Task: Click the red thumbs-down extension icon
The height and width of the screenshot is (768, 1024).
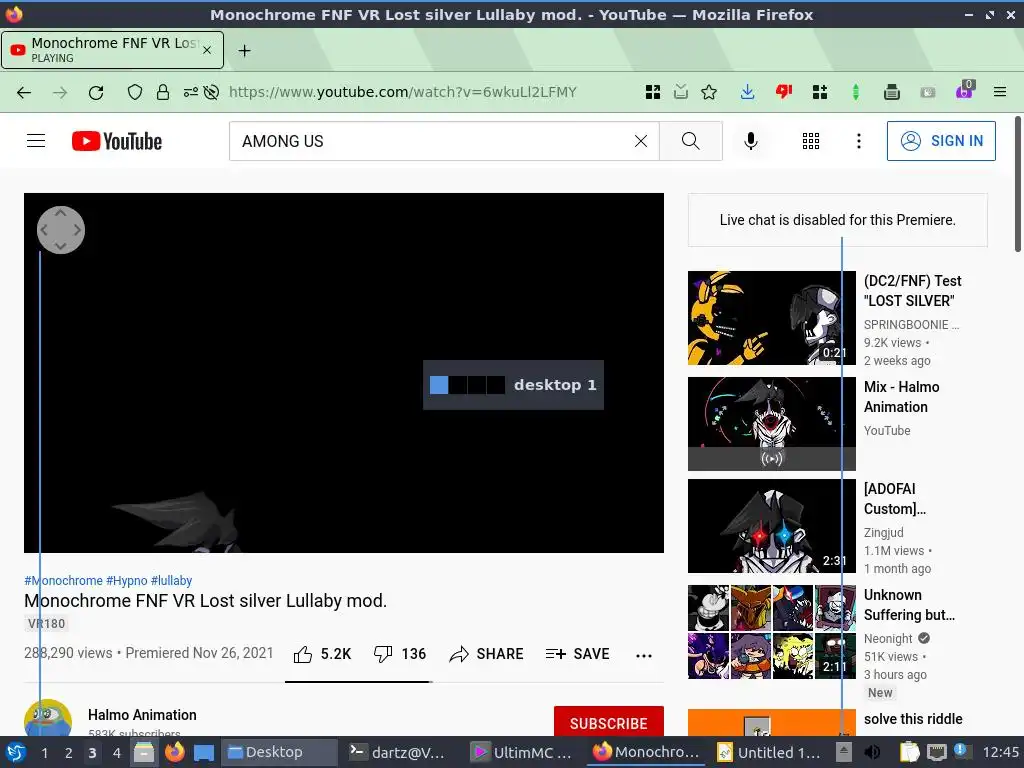Action: [x=784, y=93]
